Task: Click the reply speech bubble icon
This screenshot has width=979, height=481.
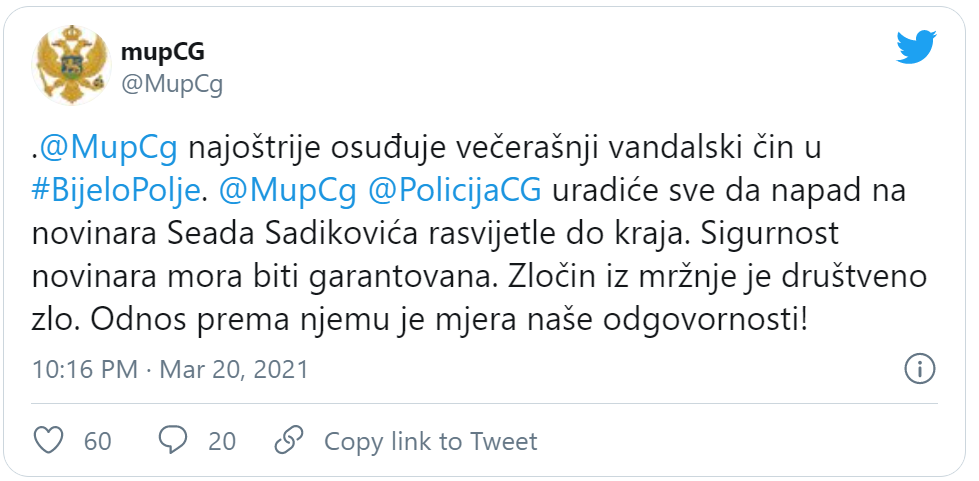Action: 173,440
